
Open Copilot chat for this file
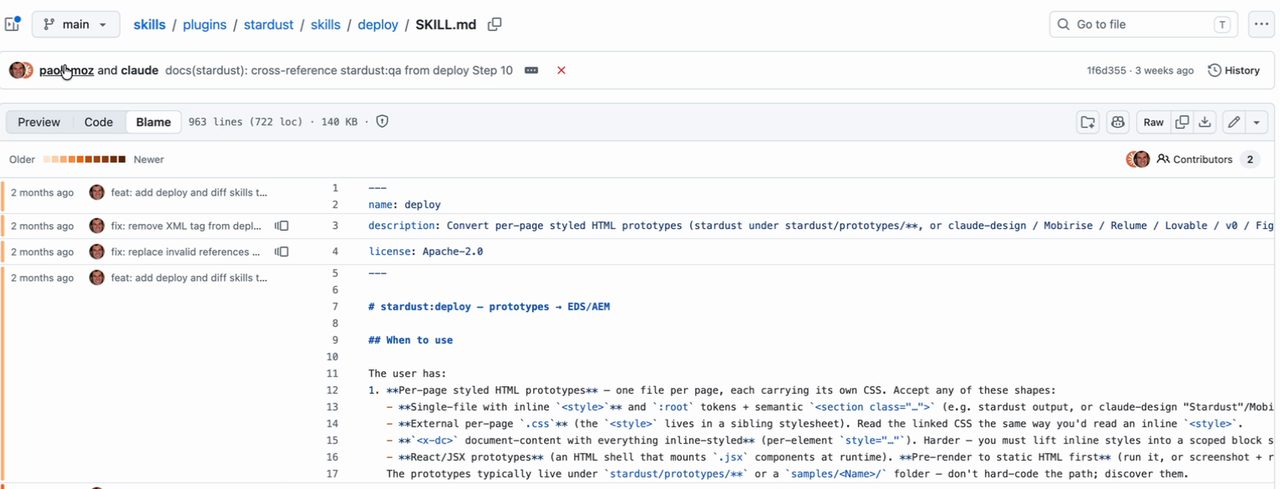click(1118, 122)
